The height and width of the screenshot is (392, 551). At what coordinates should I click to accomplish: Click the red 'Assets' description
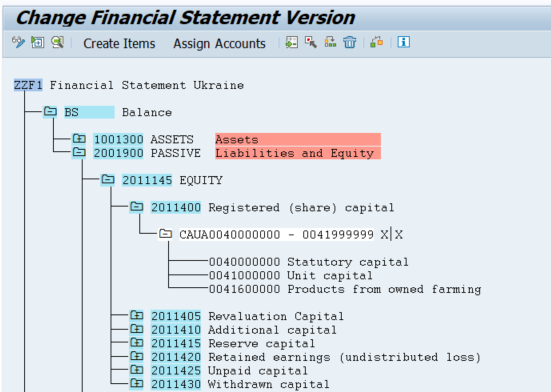click(x=298, y=139)
